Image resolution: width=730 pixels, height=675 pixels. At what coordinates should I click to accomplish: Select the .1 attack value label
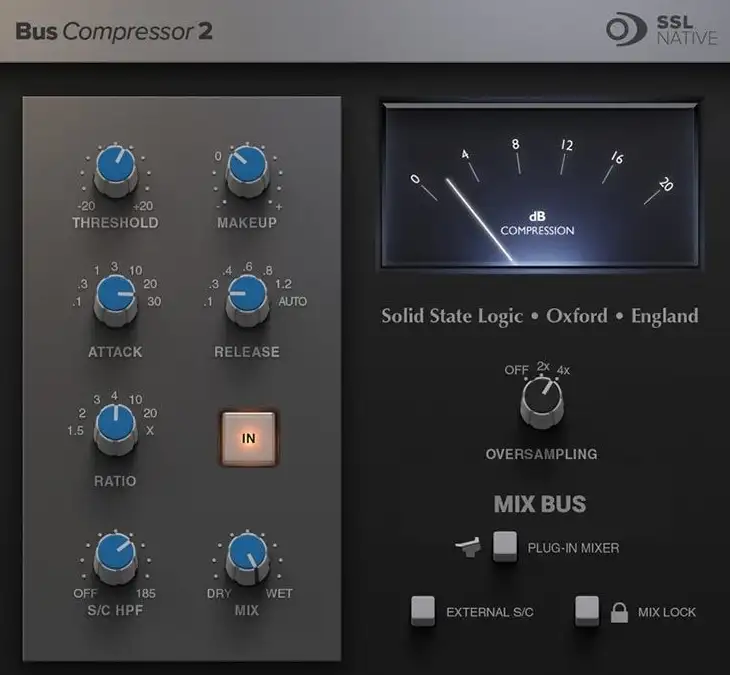(77, 302)
